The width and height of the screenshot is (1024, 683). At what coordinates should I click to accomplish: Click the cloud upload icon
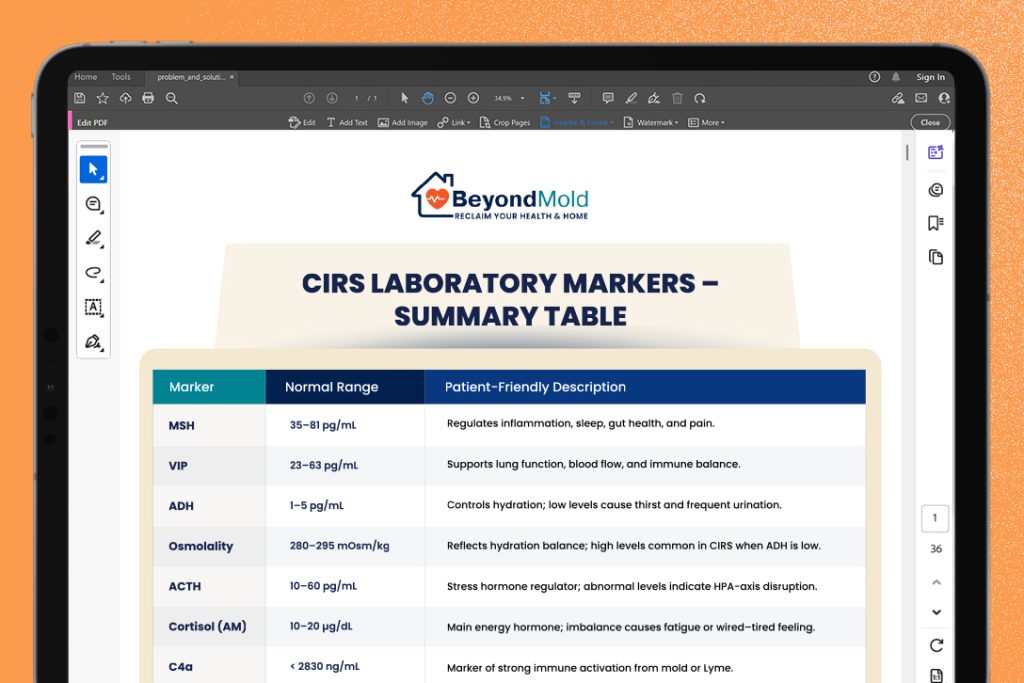click(125, 98)
